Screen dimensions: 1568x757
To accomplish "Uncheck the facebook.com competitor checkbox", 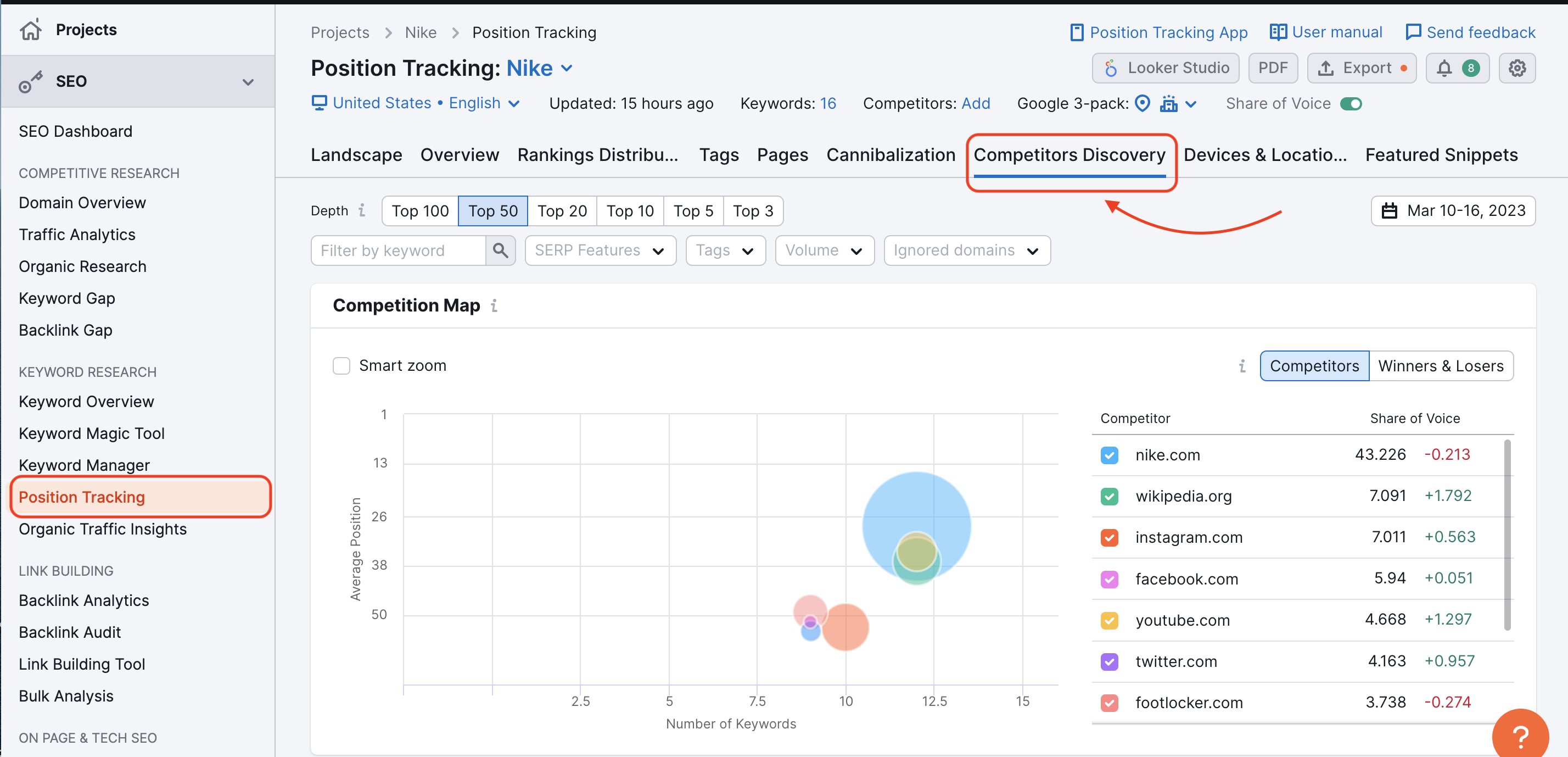I will point(1109,578).
